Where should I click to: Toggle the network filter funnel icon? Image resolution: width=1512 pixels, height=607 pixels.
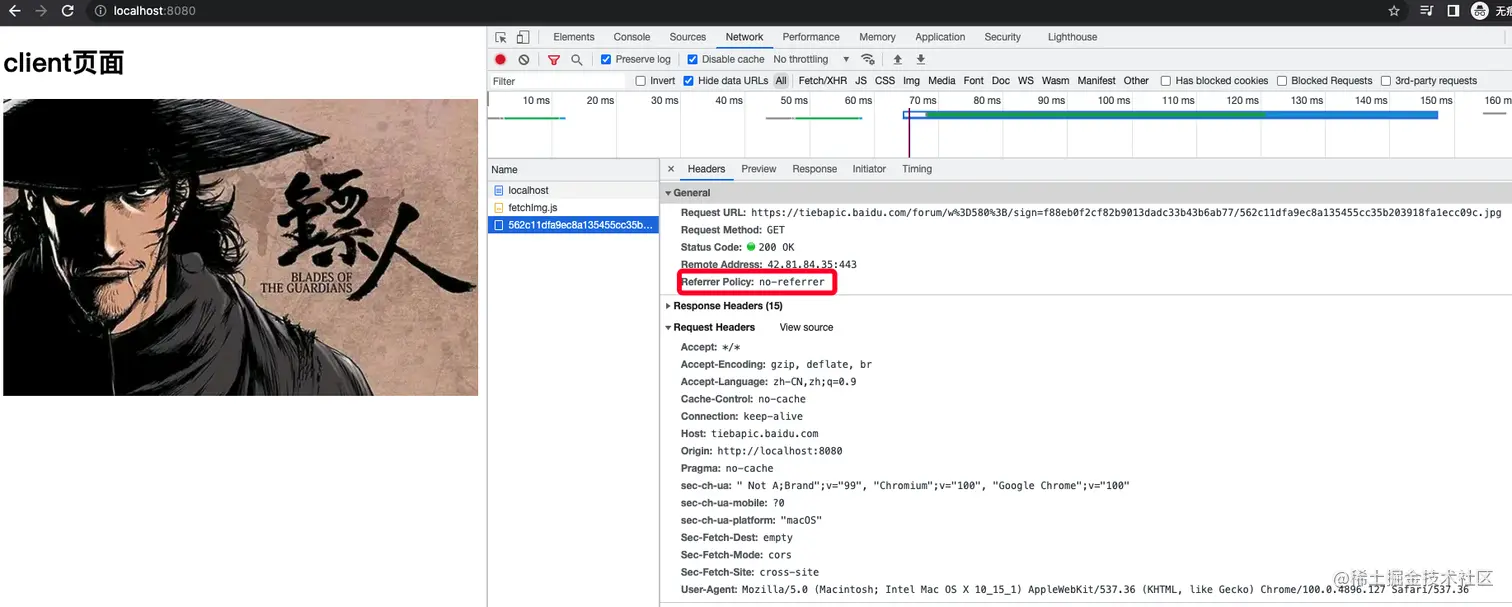[x=554, y=59]
